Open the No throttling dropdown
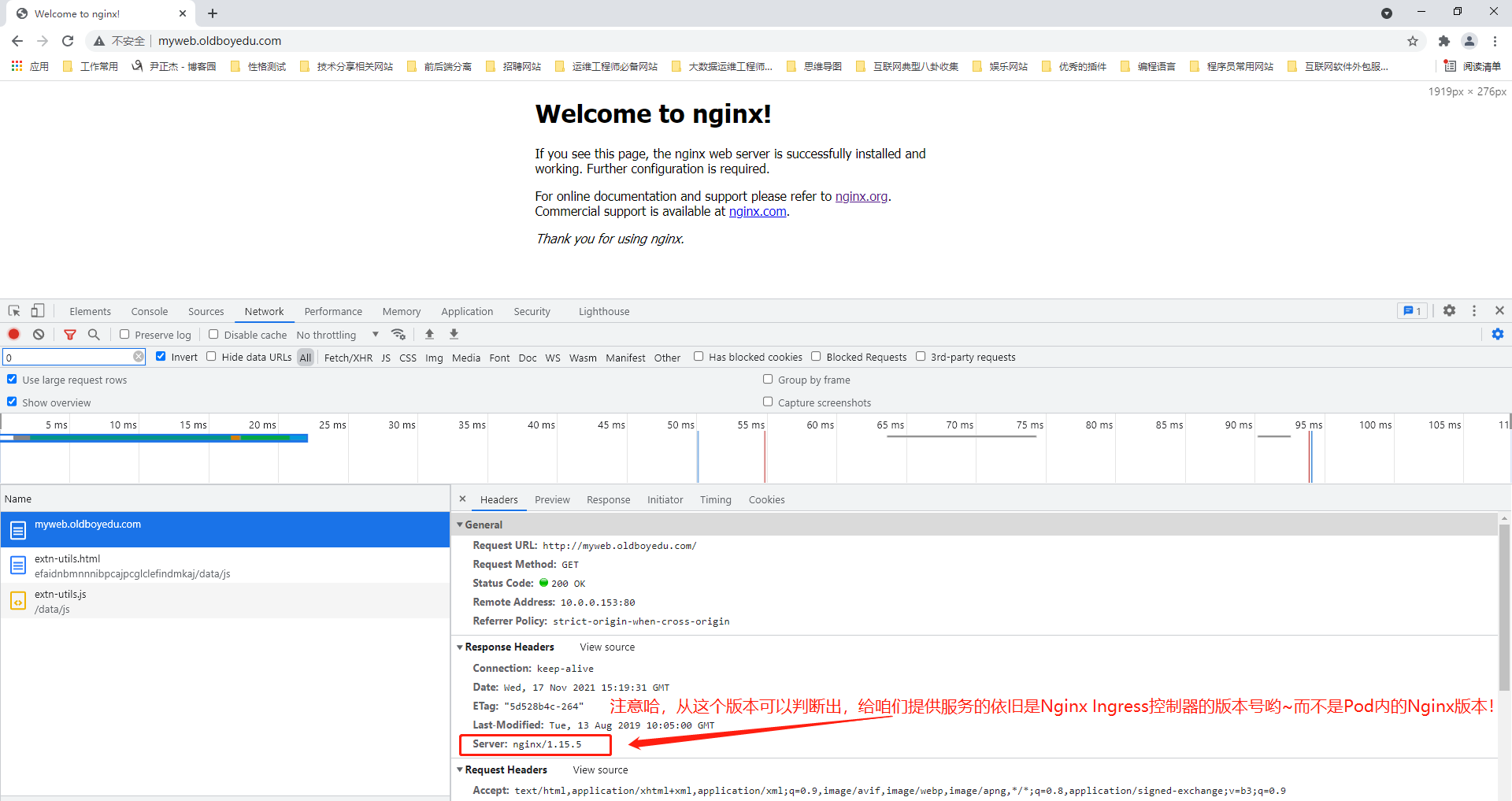Image resolution: width=1512 pixels, height=801 pixels. (x=337, y=335)
